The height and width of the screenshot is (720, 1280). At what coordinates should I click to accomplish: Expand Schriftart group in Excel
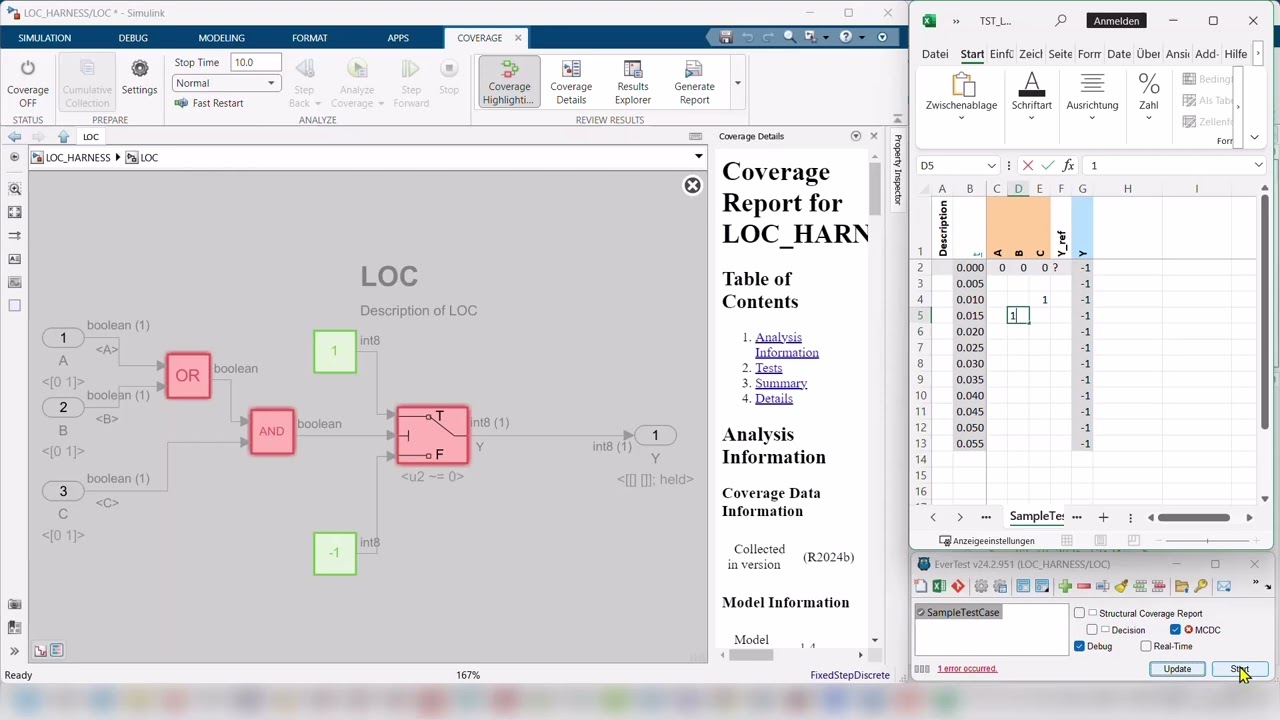click(1031, 118)
